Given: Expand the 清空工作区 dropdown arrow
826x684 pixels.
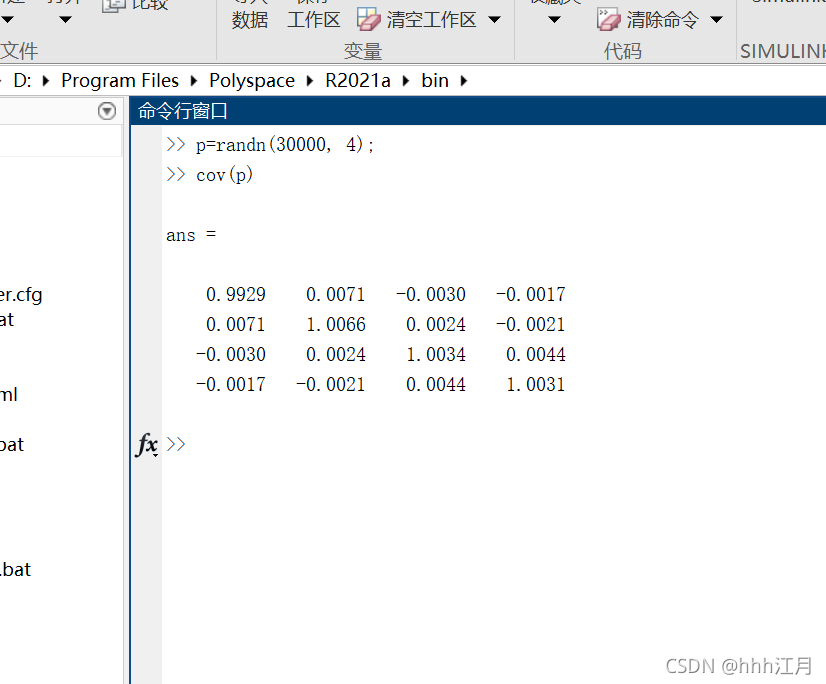Looking at the screenshot, I should point(494,20).
